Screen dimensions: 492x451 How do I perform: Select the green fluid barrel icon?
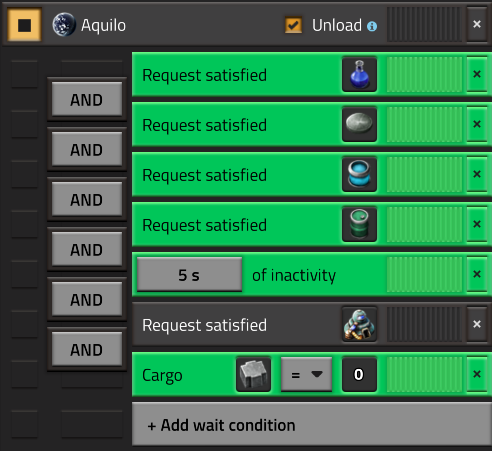point(359,224)
